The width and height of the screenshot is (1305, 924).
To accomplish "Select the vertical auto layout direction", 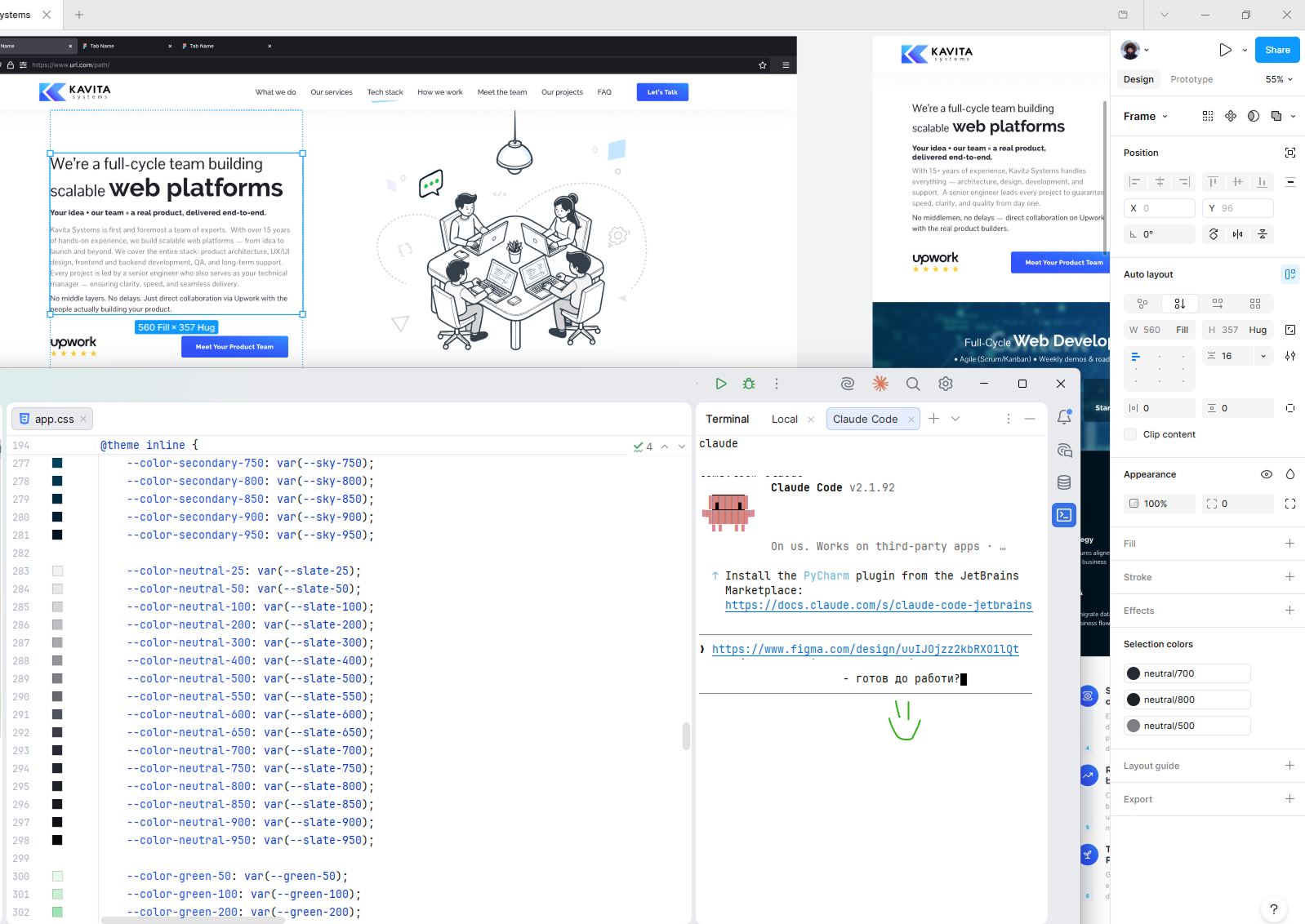I will click(x=1179, y=304).
